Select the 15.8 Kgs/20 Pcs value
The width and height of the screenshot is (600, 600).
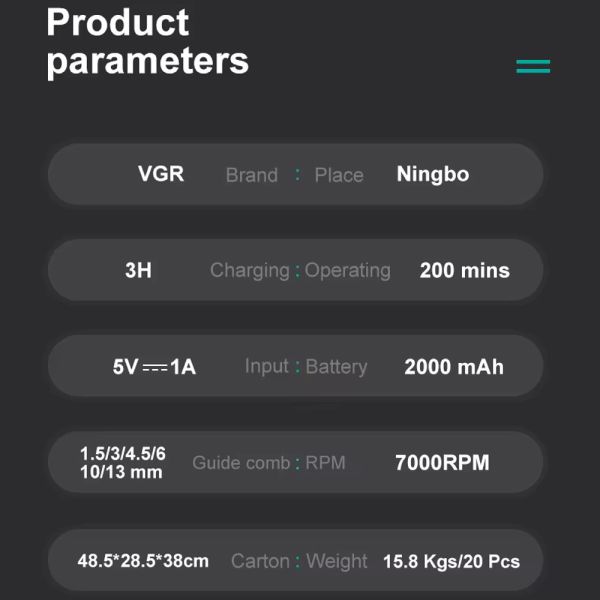pos(452,562)
